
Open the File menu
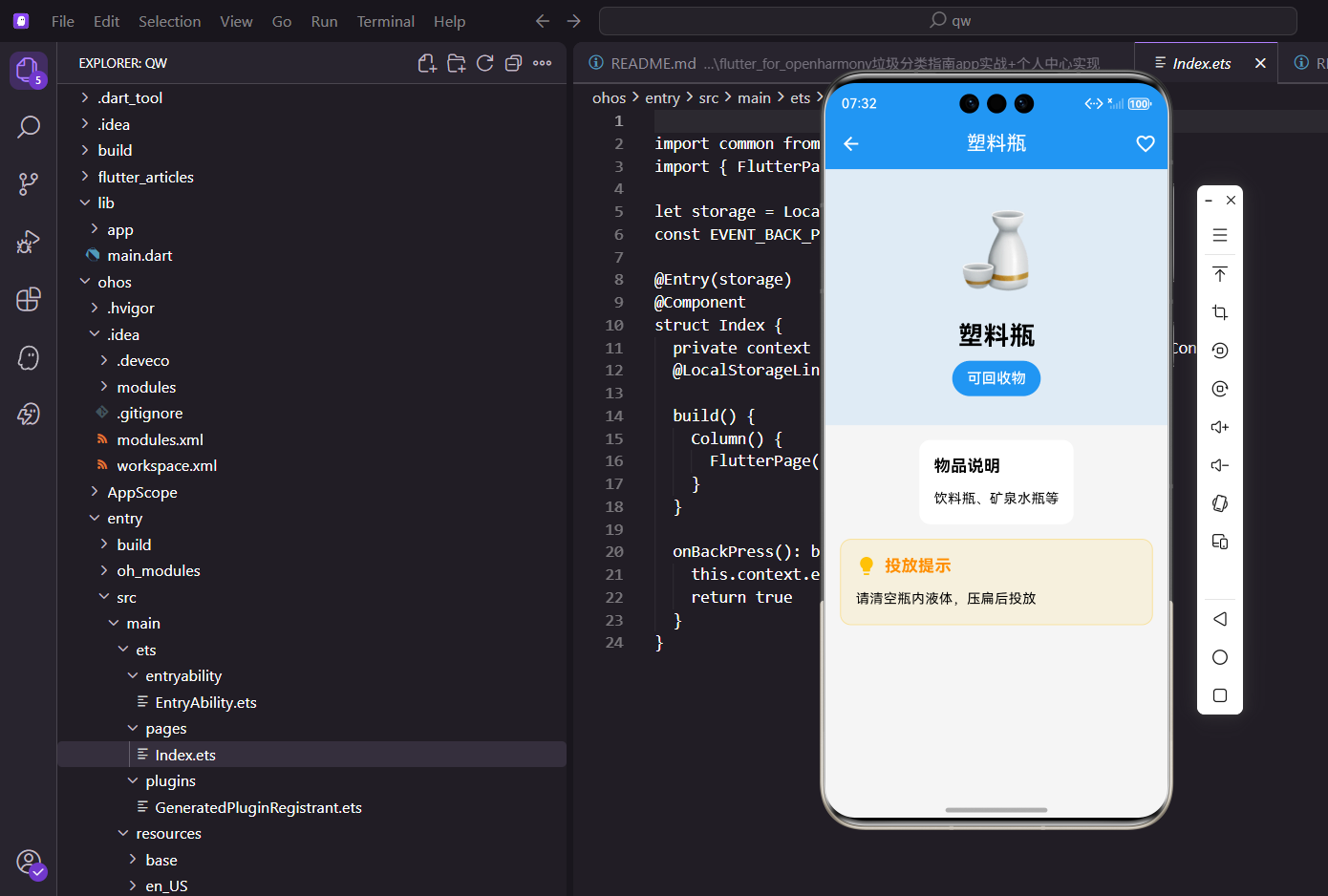coord(63,21)
